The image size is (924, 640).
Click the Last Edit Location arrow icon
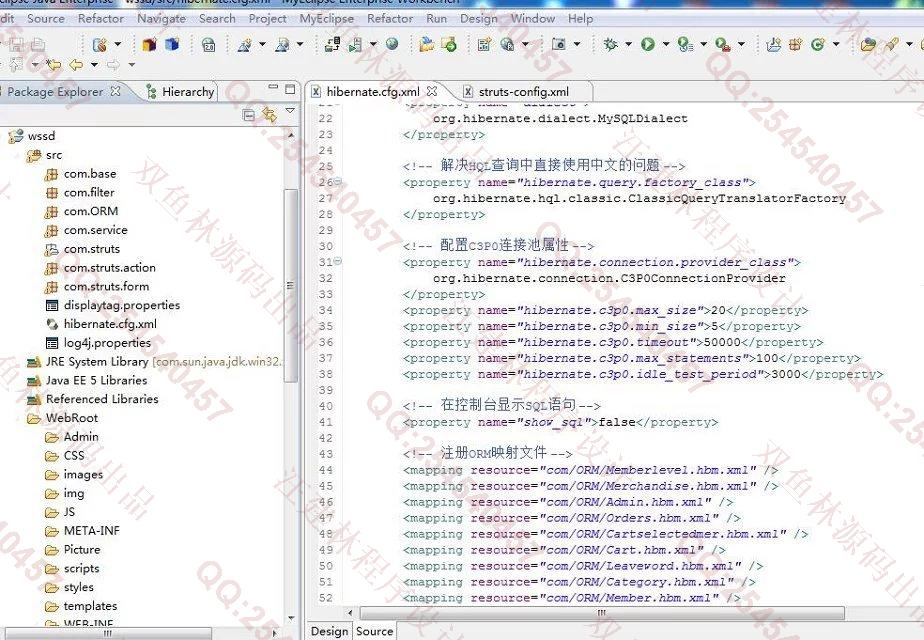[x=54, y=64]
